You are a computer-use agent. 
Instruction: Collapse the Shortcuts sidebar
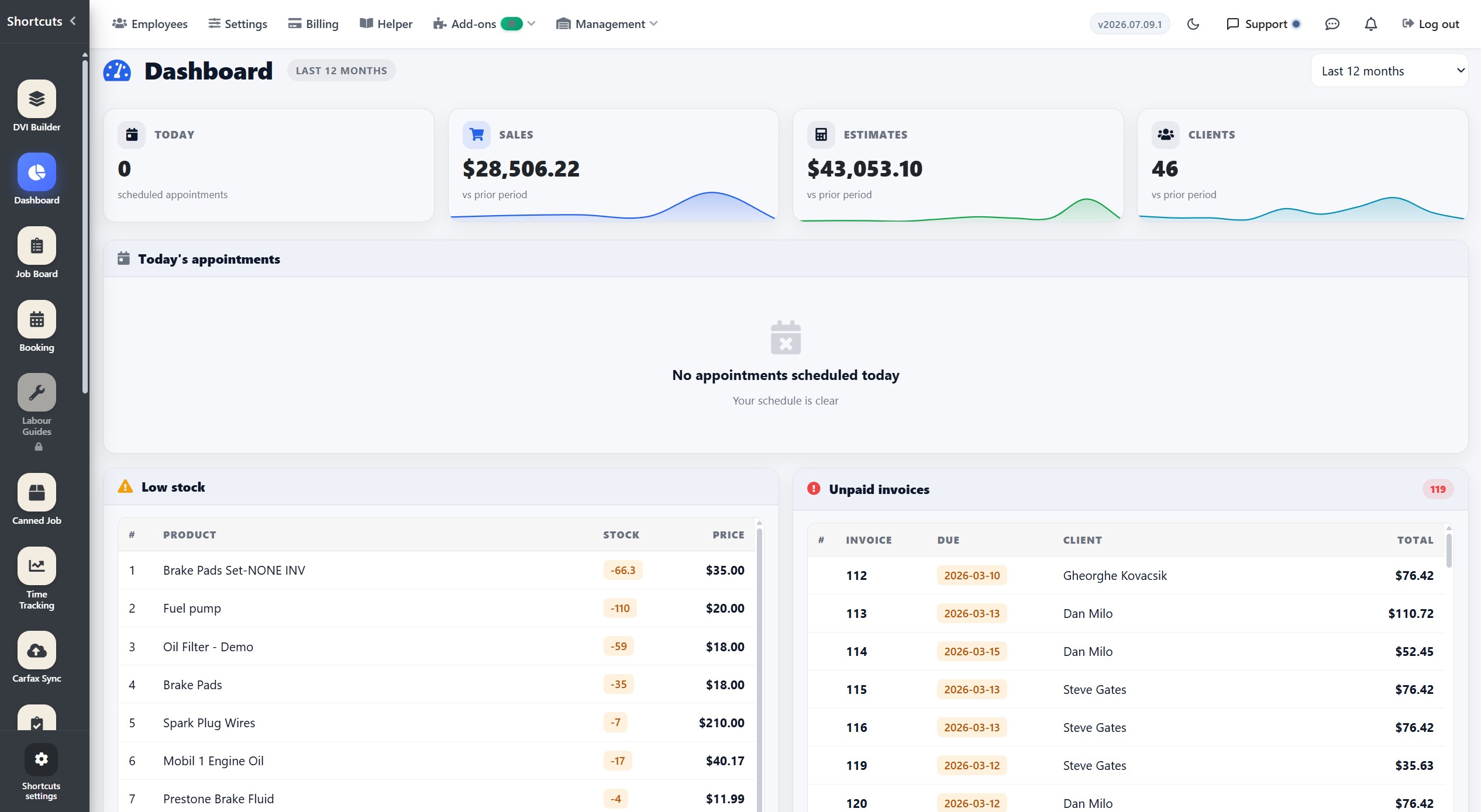pos(73,21)
